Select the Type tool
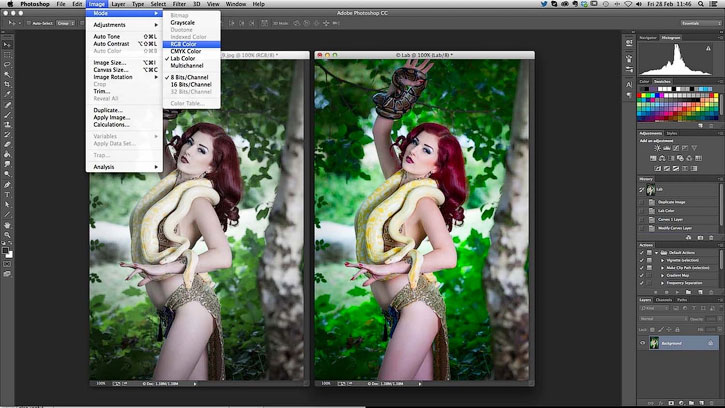This screenshot has width=725, height=408. click(x=7, y=195)
